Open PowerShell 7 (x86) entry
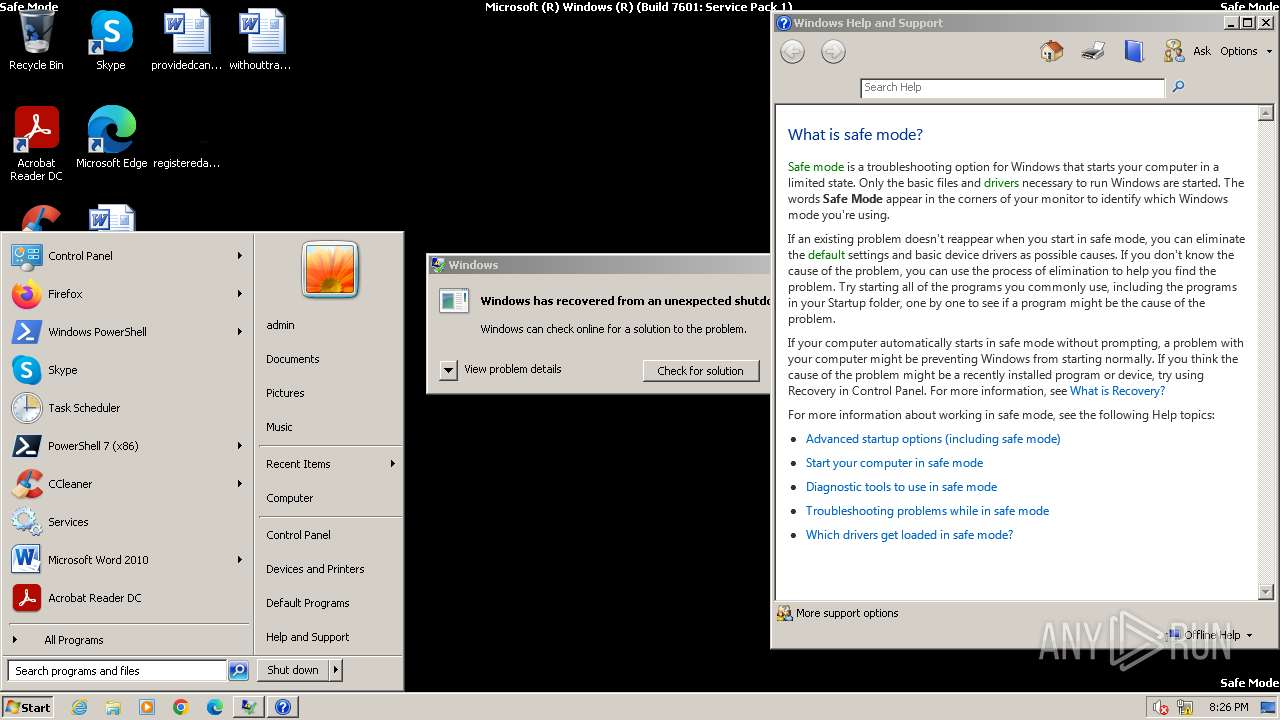 [127, 446]
